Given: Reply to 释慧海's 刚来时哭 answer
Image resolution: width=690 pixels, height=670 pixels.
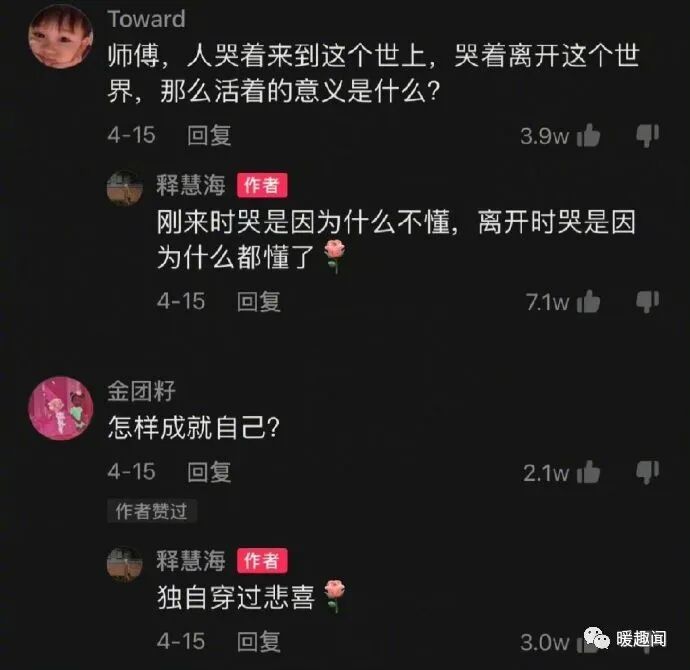Looking at the screenshot, I should click(259, 301).
